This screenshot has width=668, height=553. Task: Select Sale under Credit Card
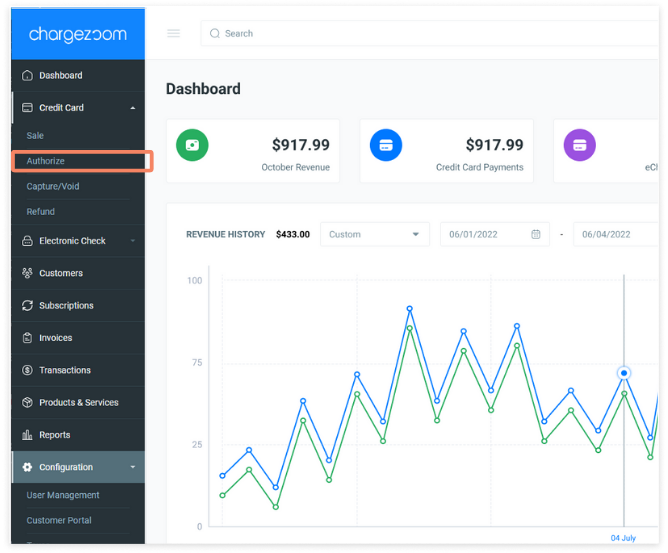pyautogui.click(x=35, y=135)
